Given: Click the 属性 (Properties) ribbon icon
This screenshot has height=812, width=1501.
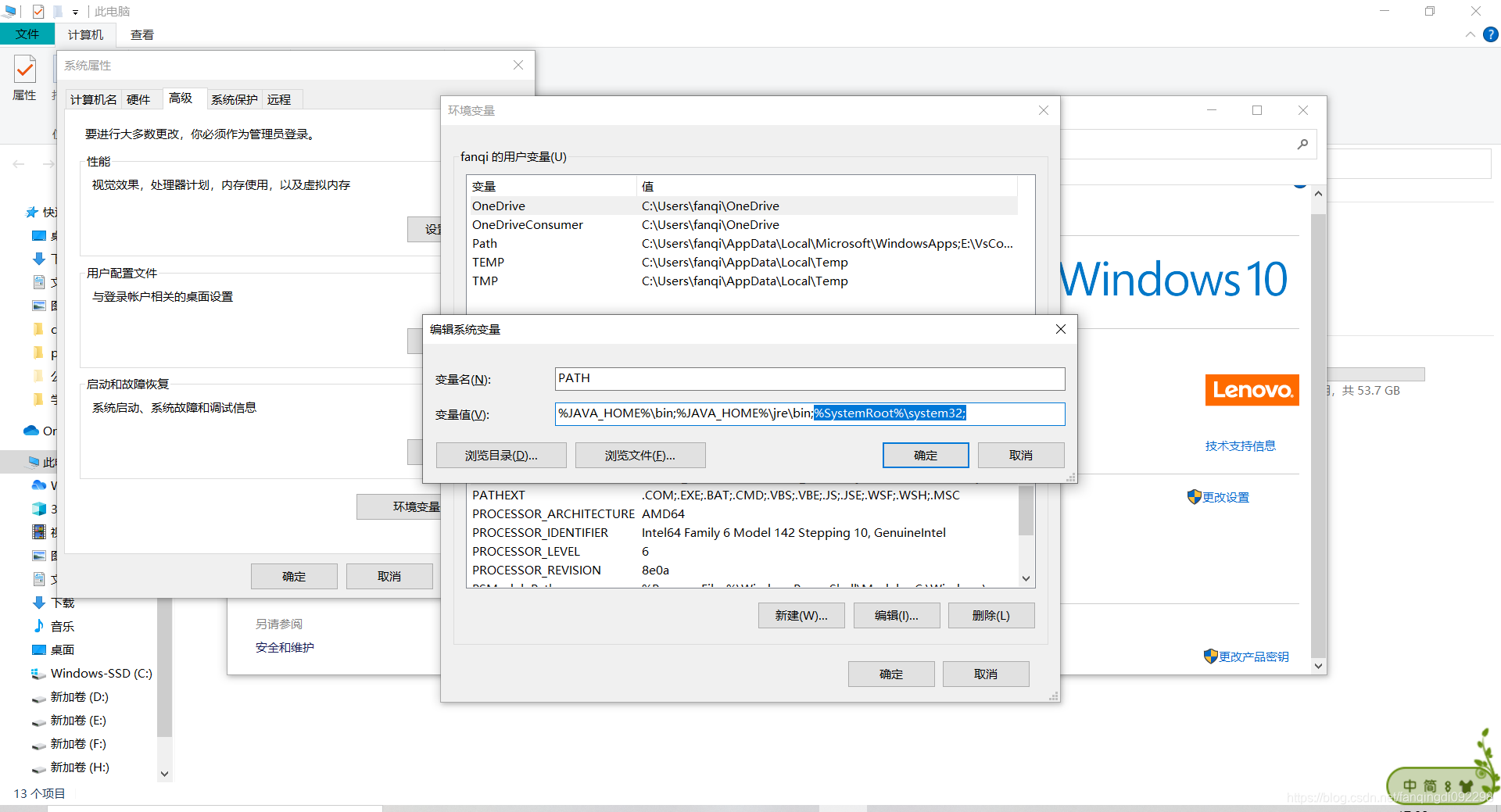Looking at the screenshot, I should click(25, 77).
